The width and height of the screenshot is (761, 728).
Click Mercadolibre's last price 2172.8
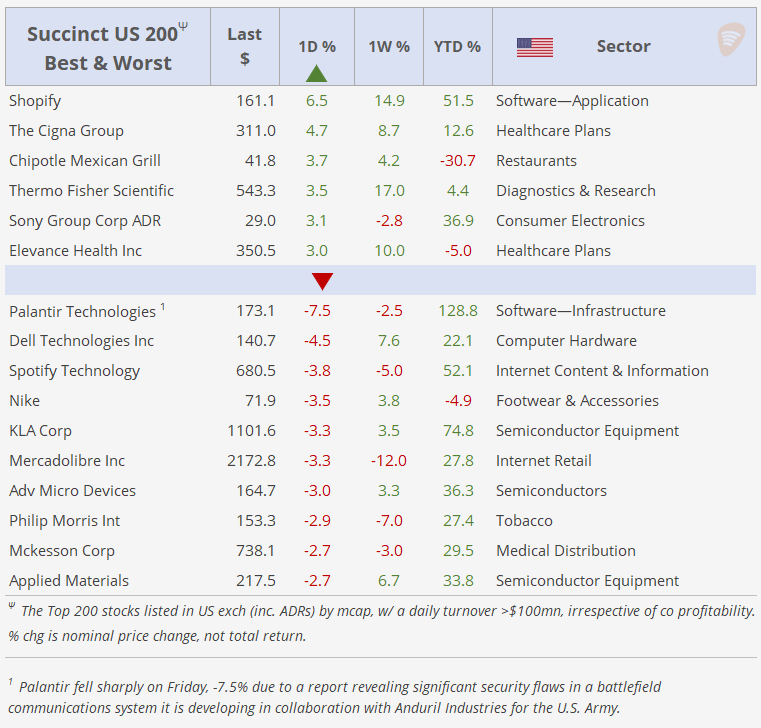[251, 461]
